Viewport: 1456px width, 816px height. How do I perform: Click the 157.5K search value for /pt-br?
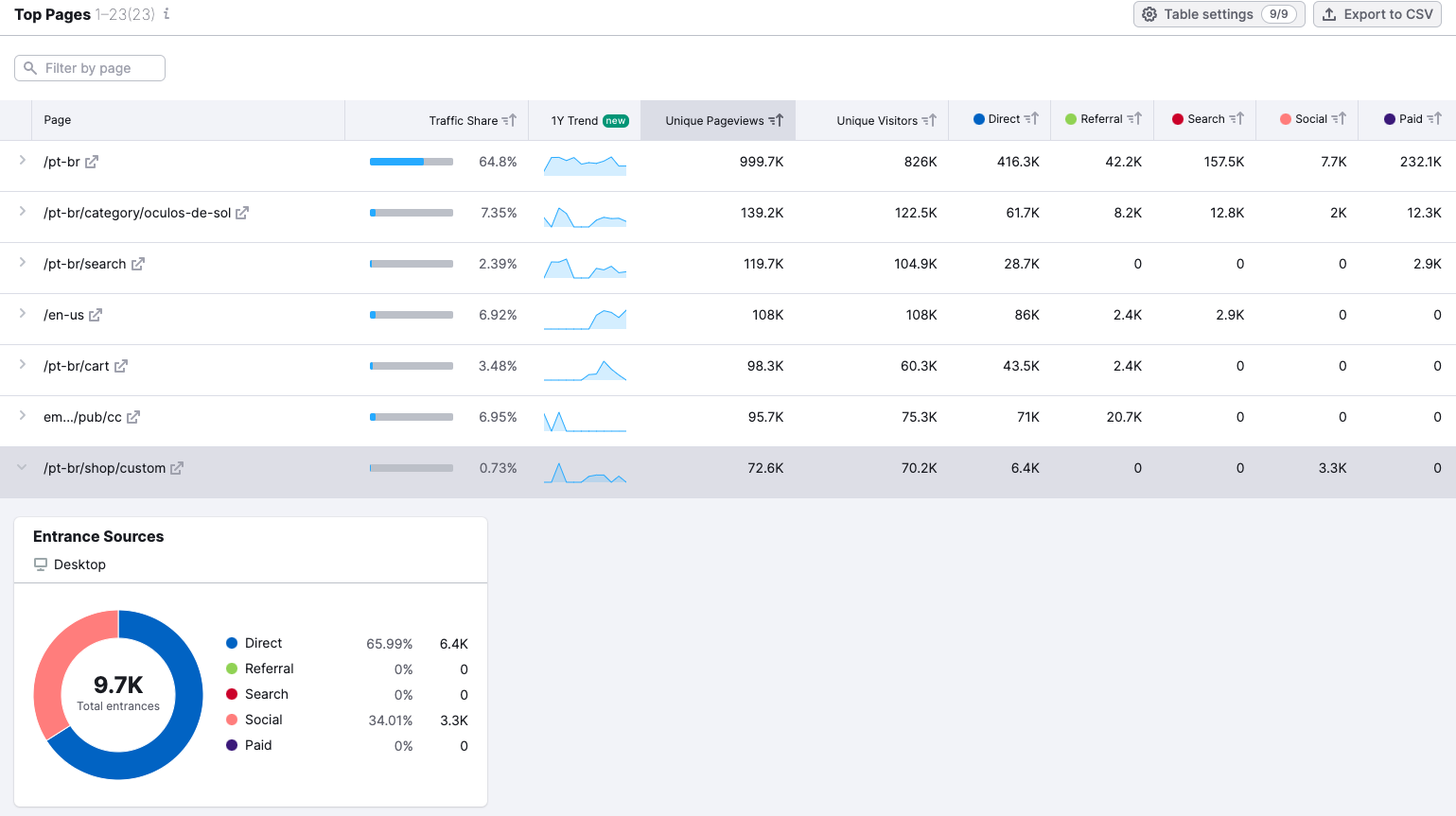(x=1224, y=162)
